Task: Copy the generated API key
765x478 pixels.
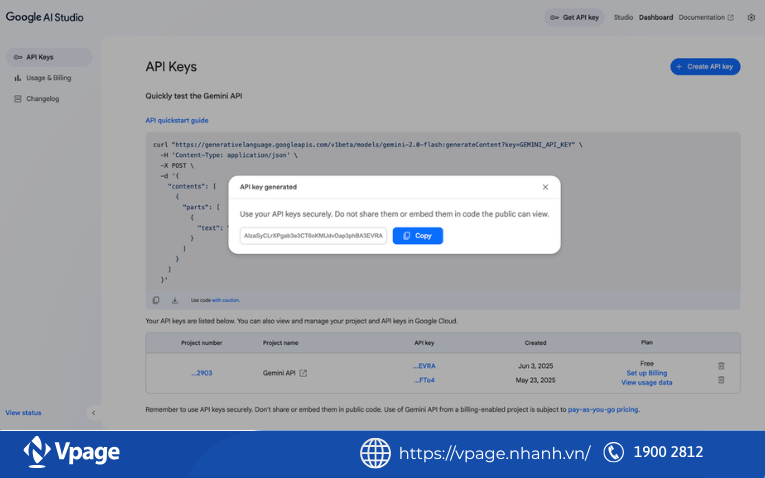Action: [418, 236]
